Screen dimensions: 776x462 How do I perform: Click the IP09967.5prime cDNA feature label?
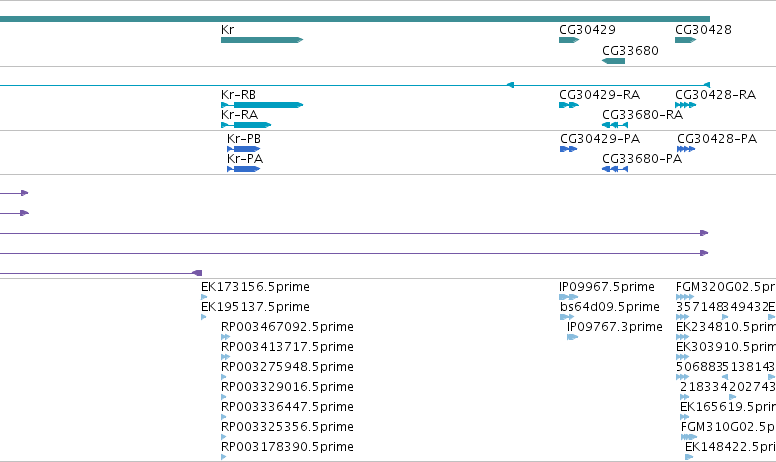click(607, 287)
